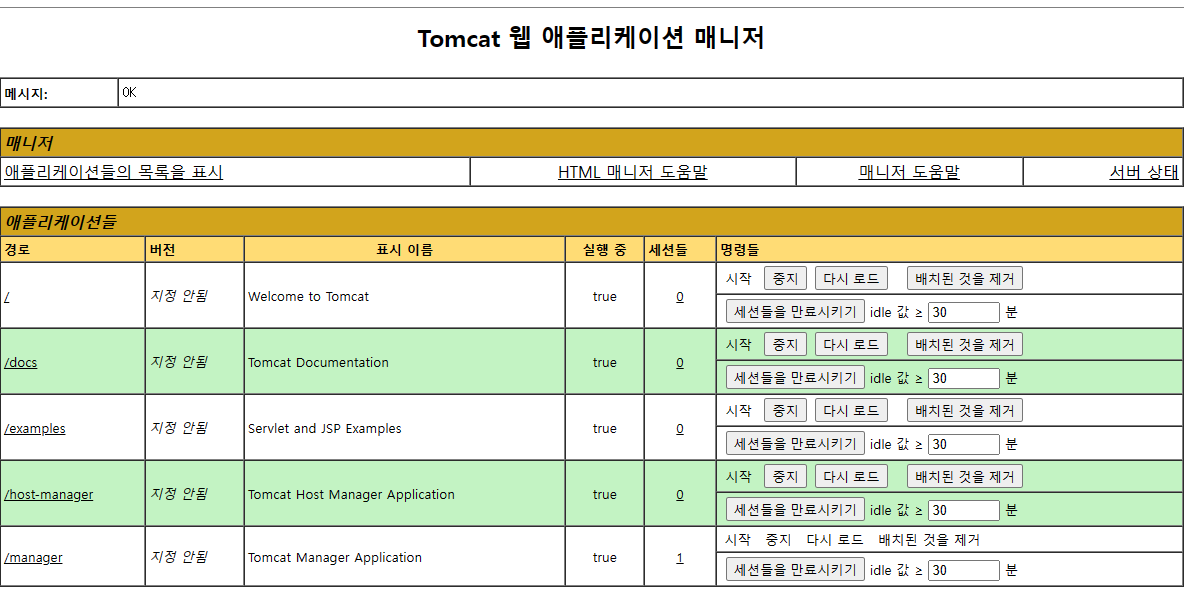Click the 표시 이름 column header
1189x592 pixels.
coord(404,249)
